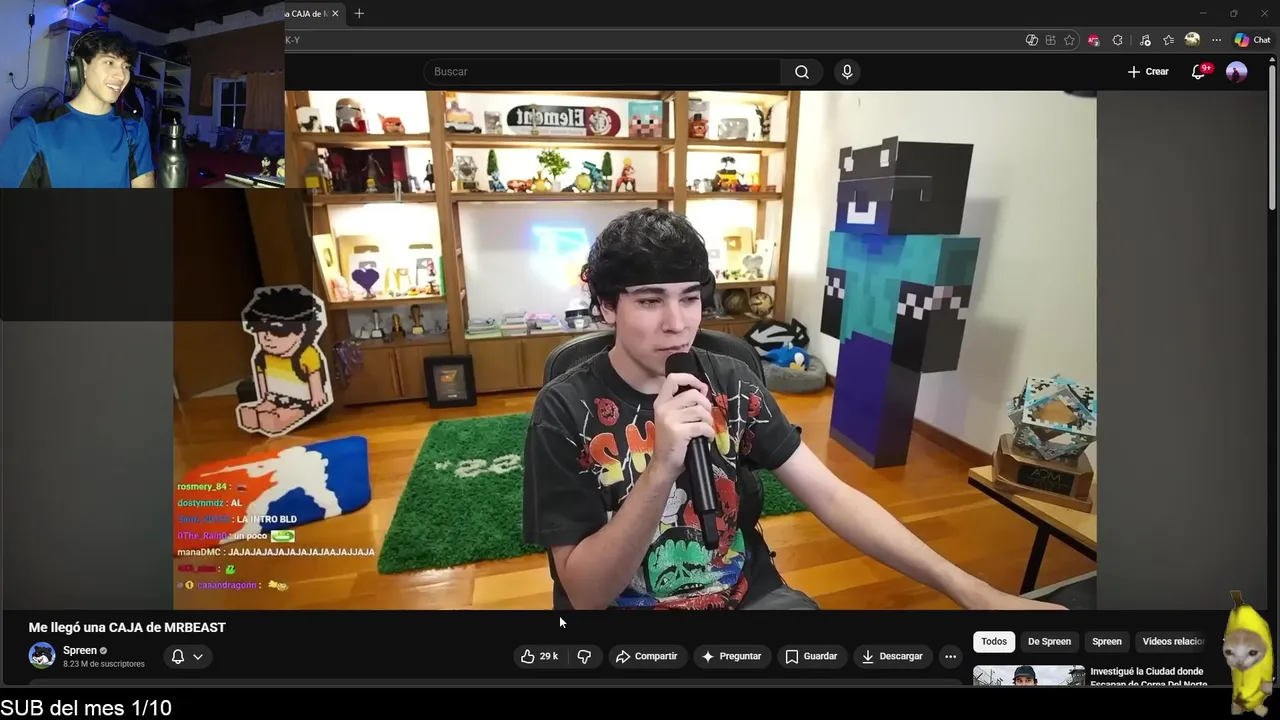Screen dimensions: 1280x720
Task: Open the apps grid icon in address bar
Action: [x=1050, y=40]
